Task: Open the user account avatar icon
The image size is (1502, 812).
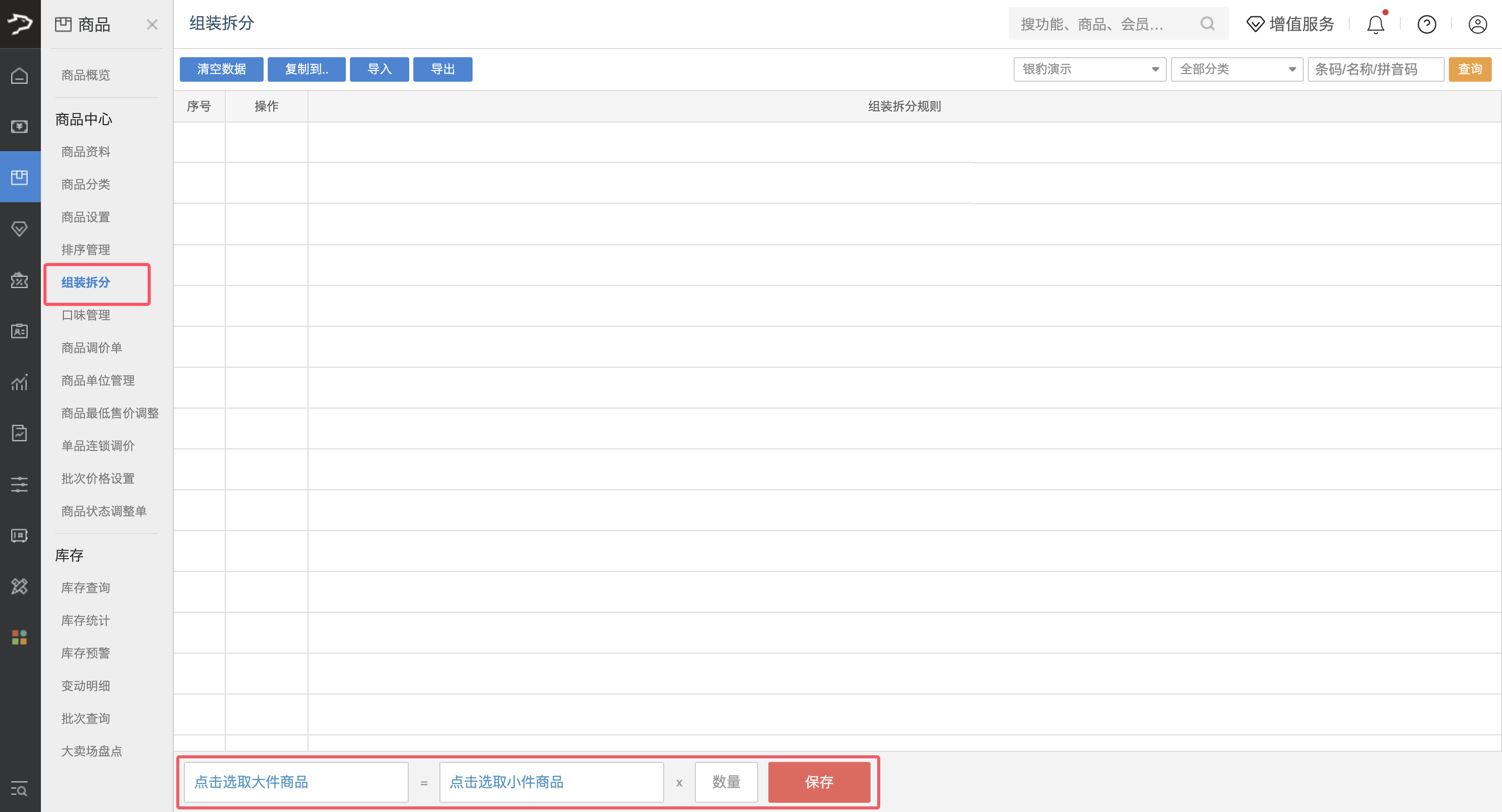Action: 1478,25
